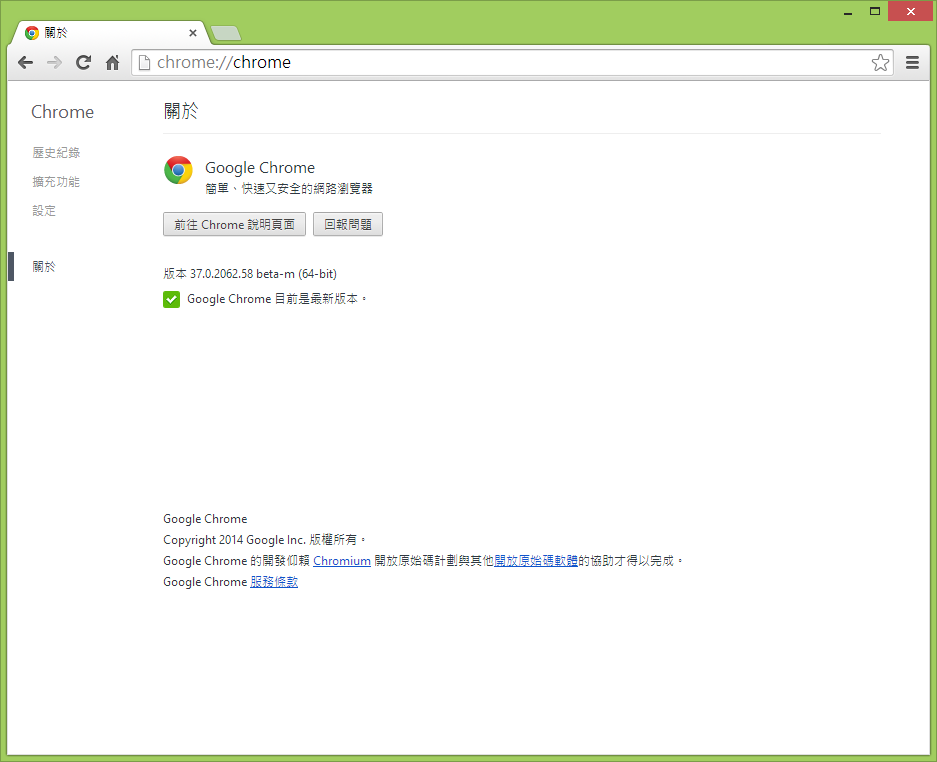Screen dimensions: 937x762
Task: Click the forward navigation arrow
Action: (54, 62)
